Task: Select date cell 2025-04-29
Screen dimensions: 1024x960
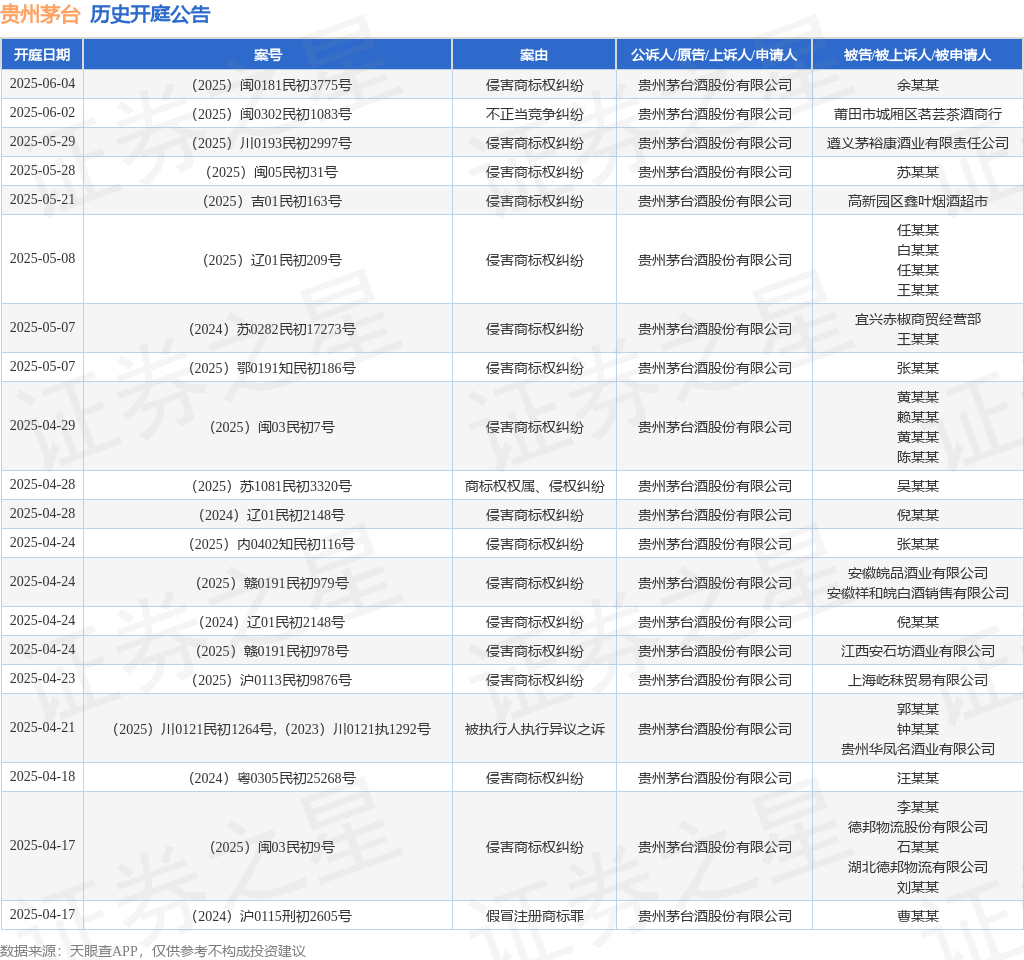Action: pos(42,426)
